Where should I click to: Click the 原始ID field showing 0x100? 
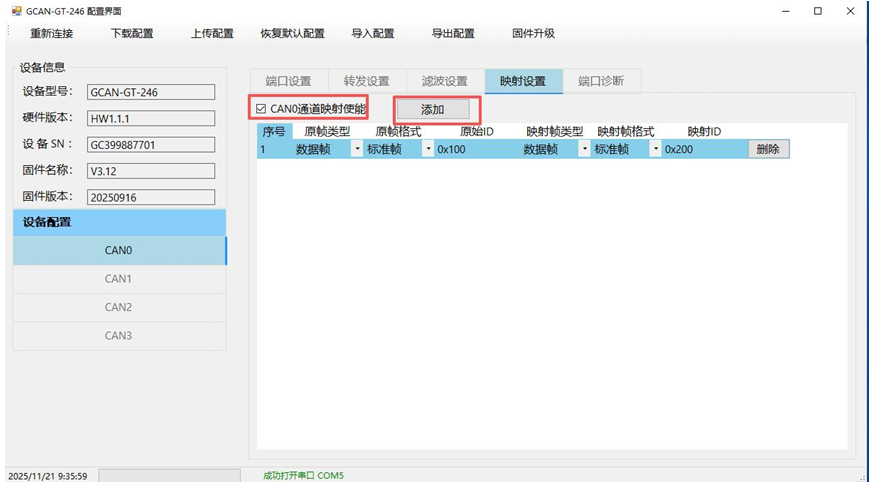(478, 149)
